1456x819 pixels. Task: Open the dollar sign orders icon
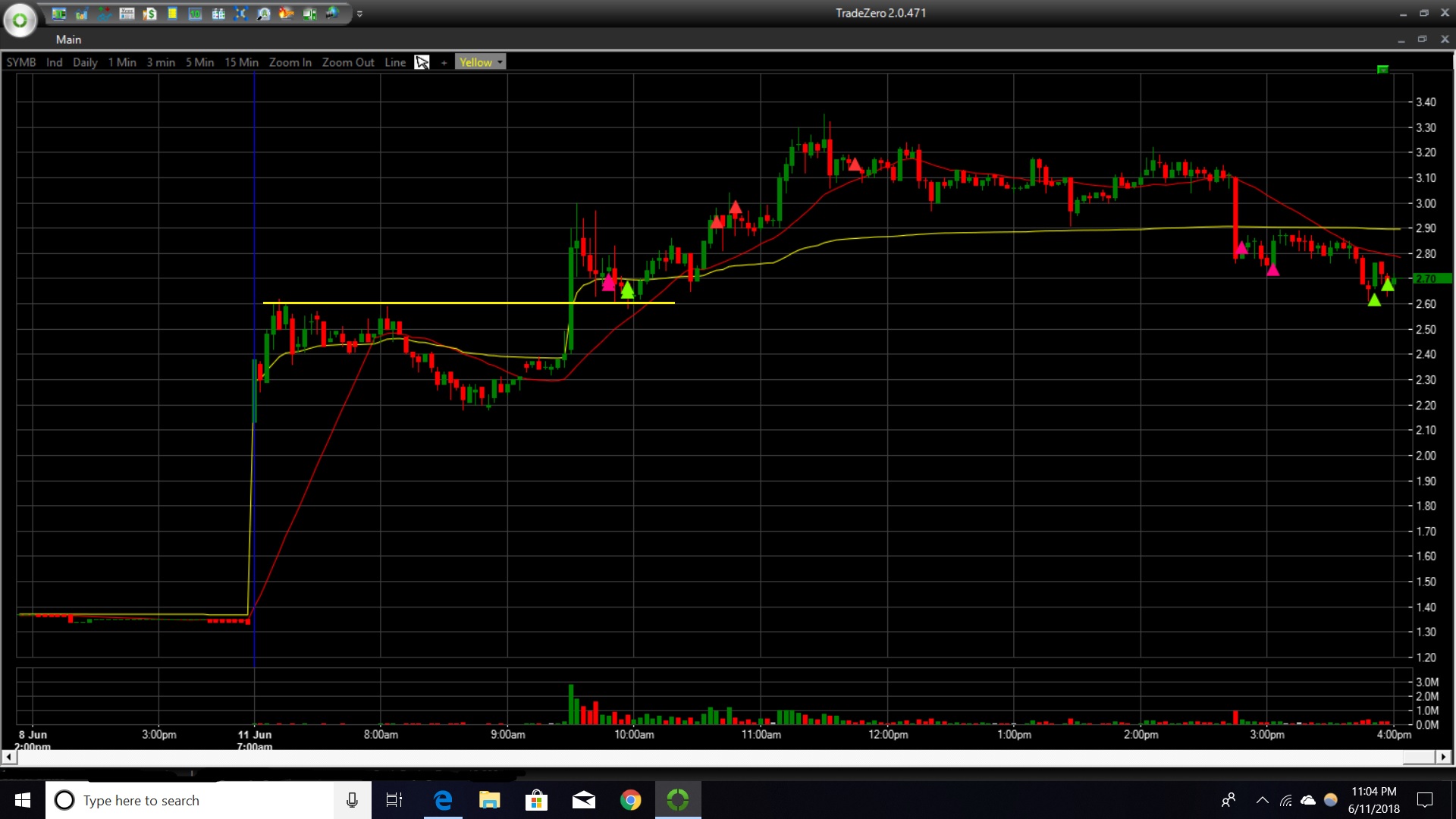[x=150, y=14]
